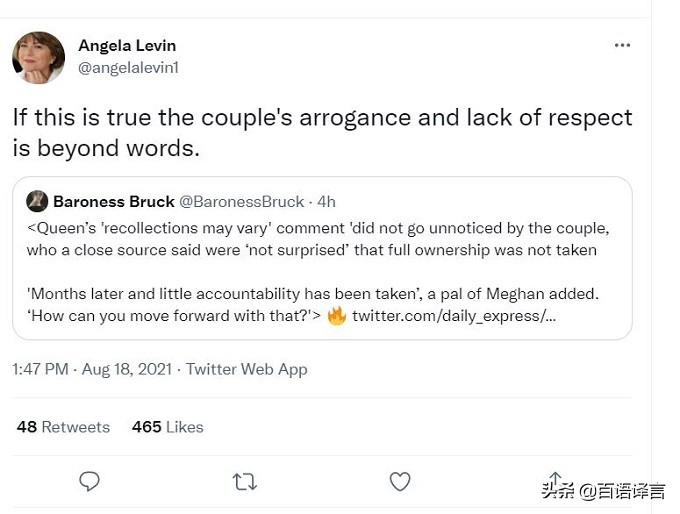Click the main tweet text

pyautogui.click(x=322, y=132)
